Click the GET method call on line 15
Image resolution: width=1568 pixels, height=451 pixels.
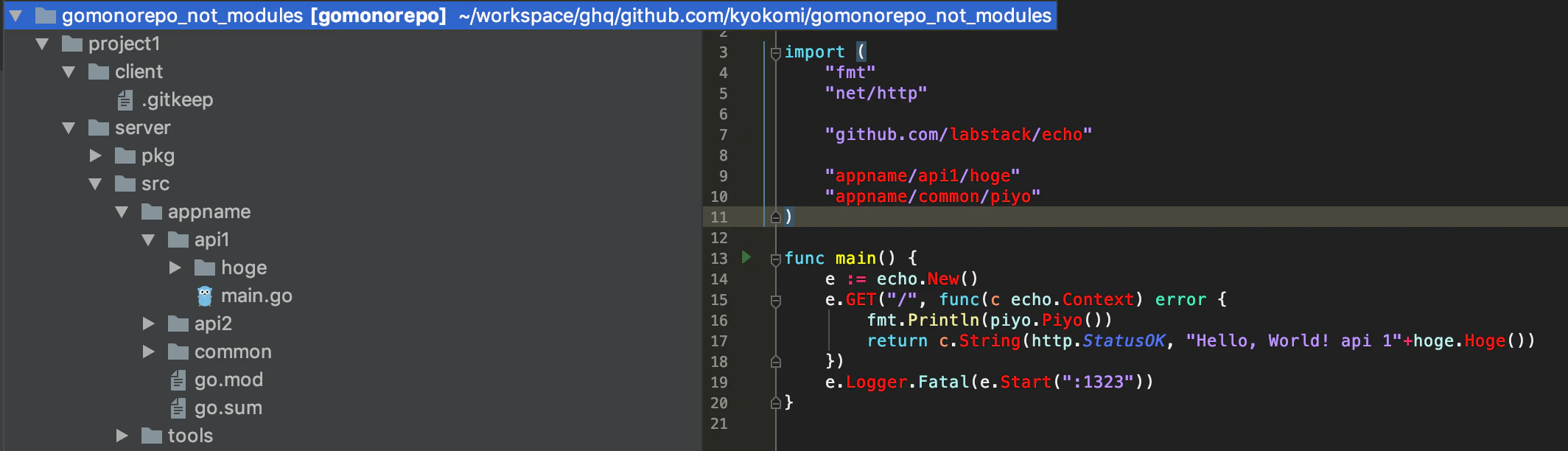click(x=861, y=299)
